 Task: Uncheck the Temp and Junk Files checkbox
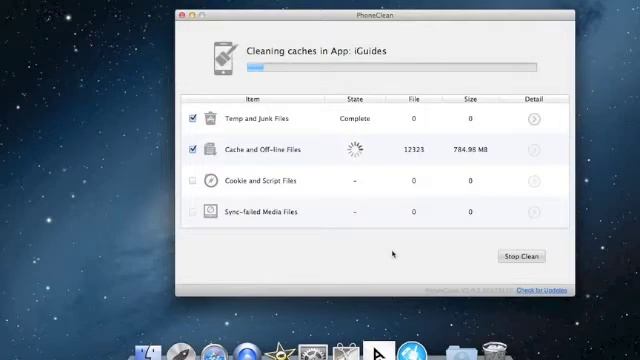pos(193,118)
